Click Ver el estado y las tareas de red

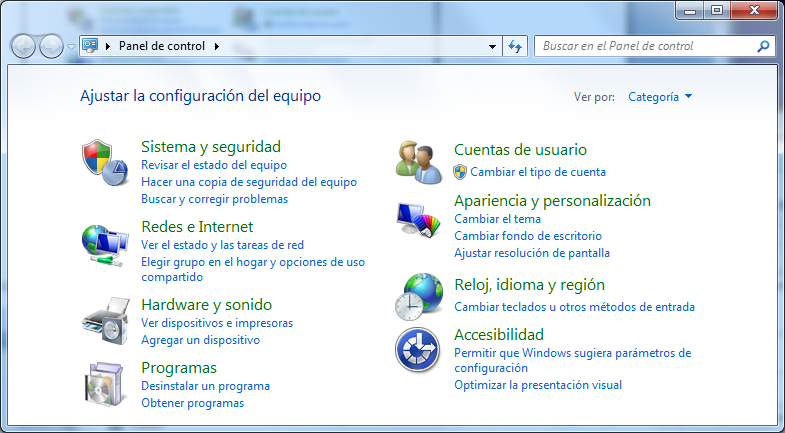222,245
